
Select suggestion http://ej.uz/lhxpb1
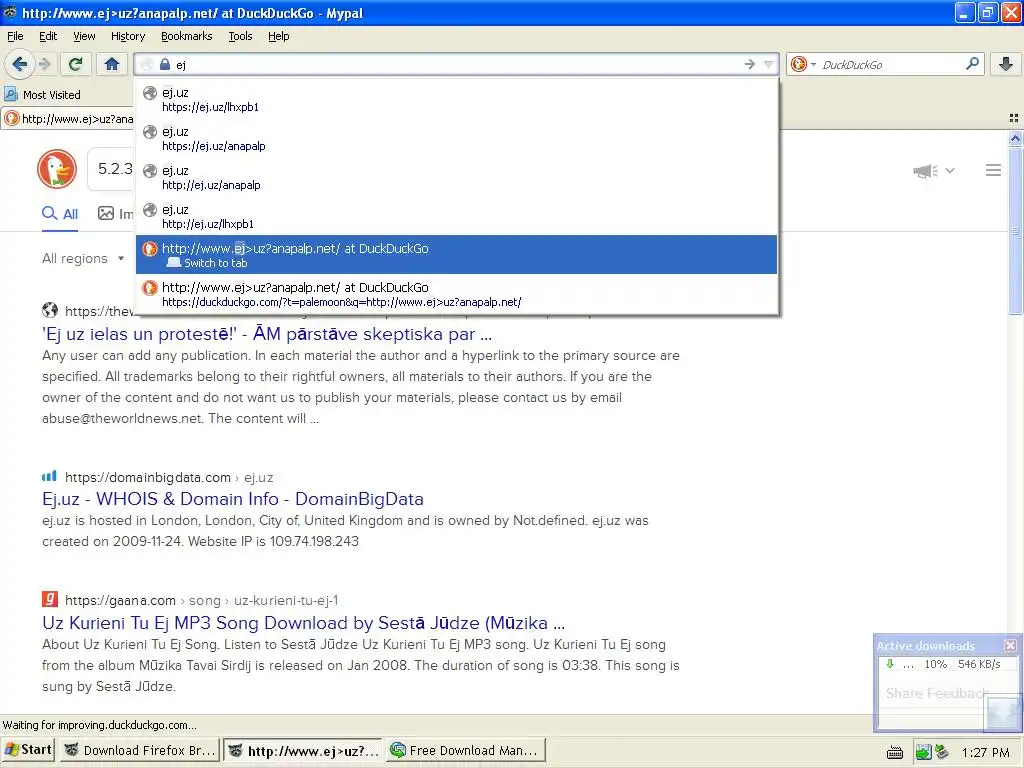tap(456, 216)
